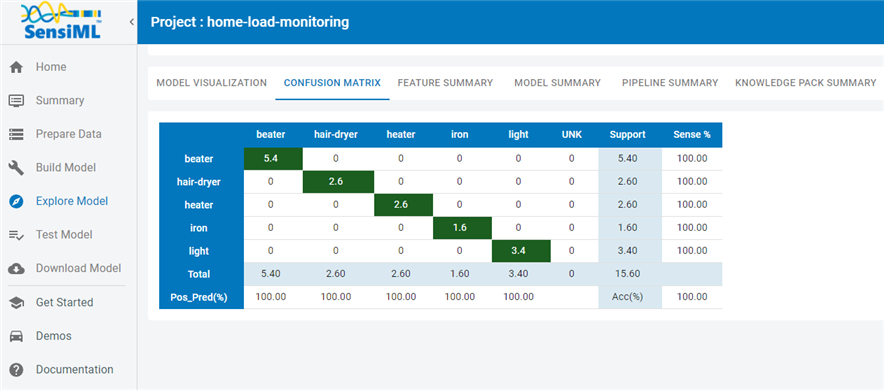884x390 pixels.
Task: Open the Documentation menu entry
Action: pos(74,370)
